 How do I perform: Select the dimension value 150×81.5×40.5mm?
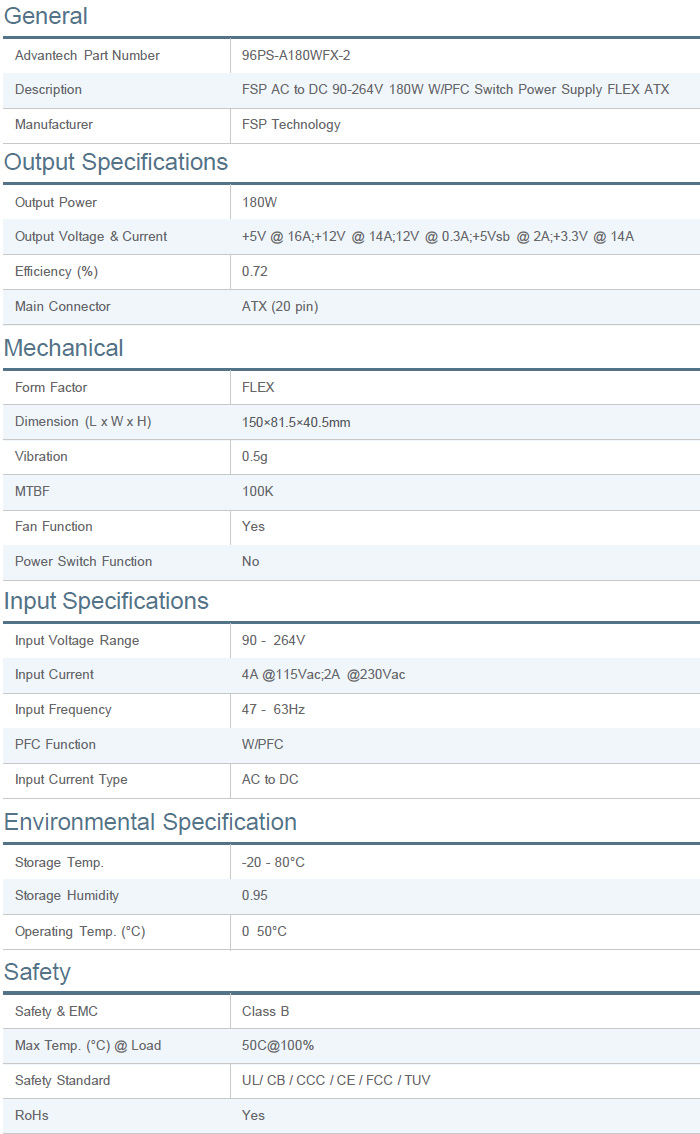pos(296,422)
